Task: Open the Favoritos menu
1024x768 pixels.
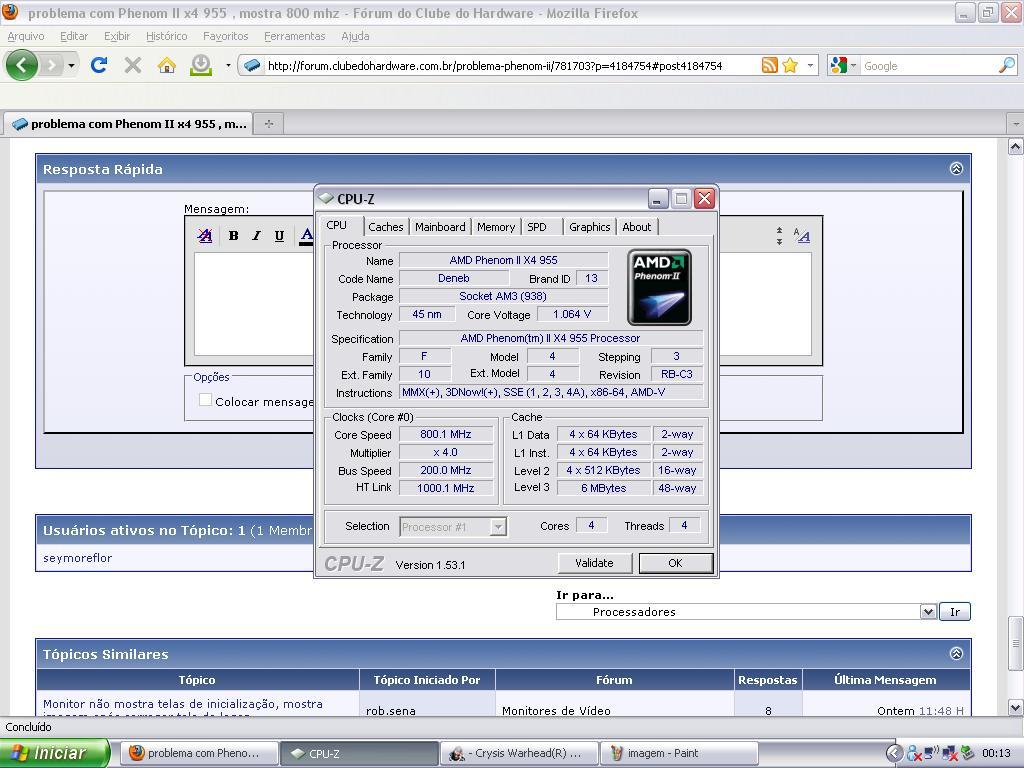Action: [225, 37]
